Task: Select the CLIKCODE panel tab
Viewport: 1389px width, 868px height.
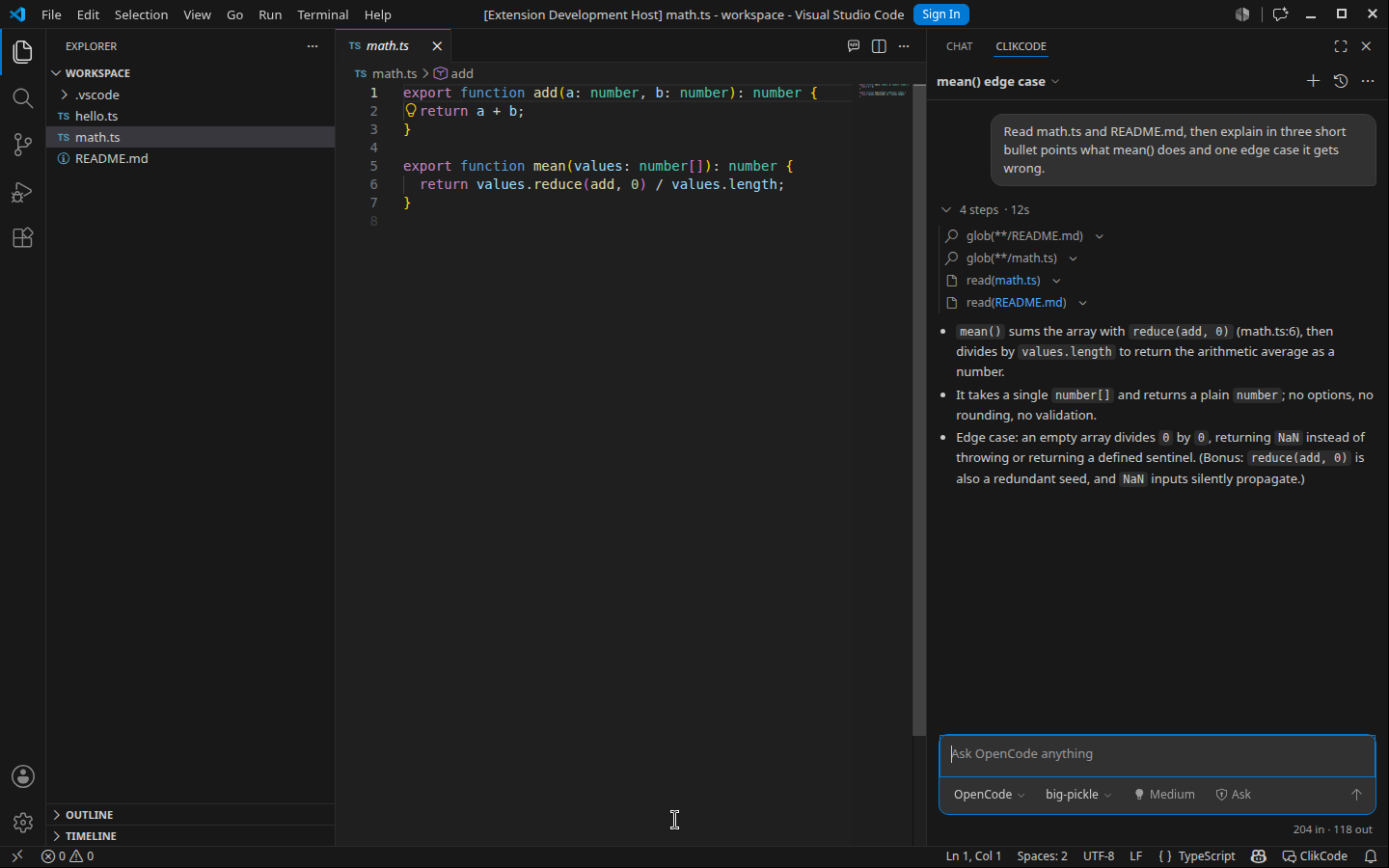Action: point(1021,46)
